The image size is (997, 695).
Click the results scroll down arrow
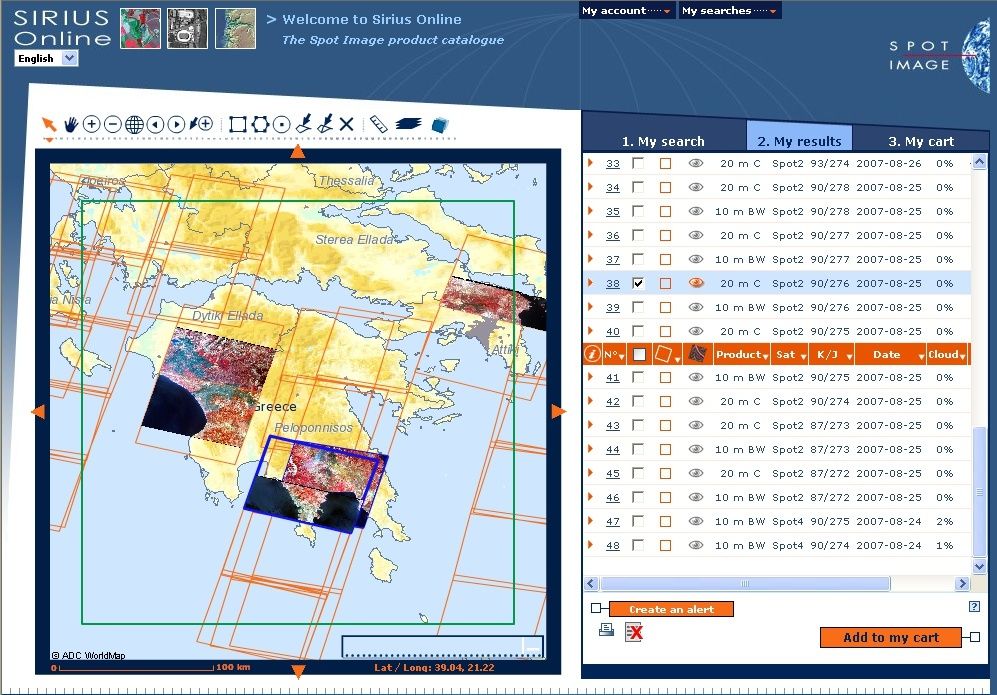tap(979, 565)
